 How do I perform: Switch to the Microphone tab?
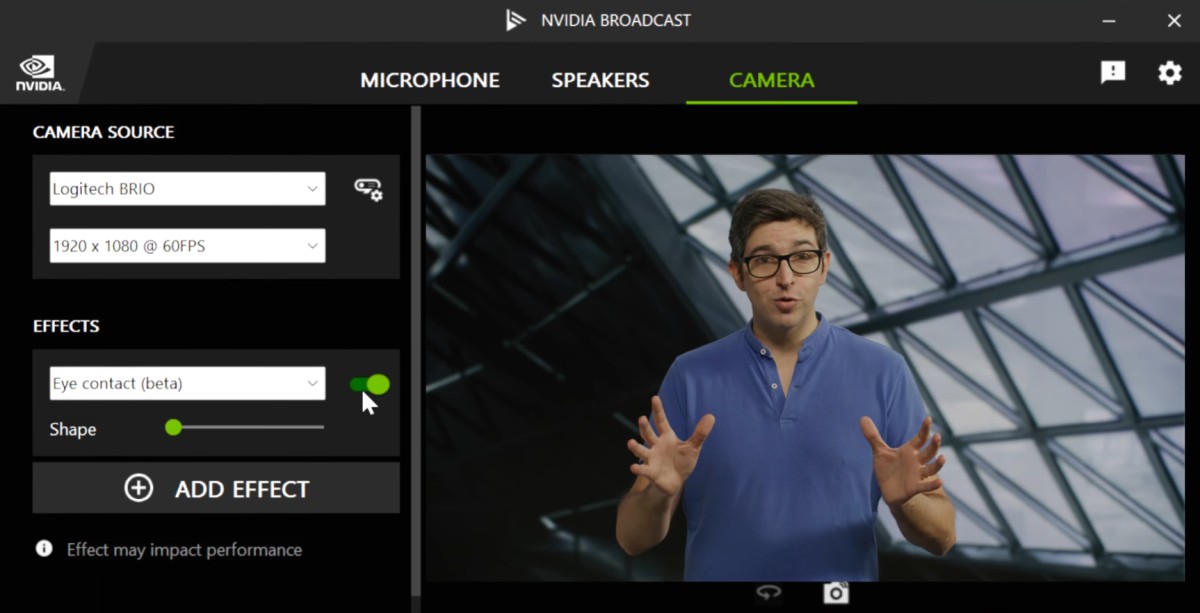pos(430,80)
